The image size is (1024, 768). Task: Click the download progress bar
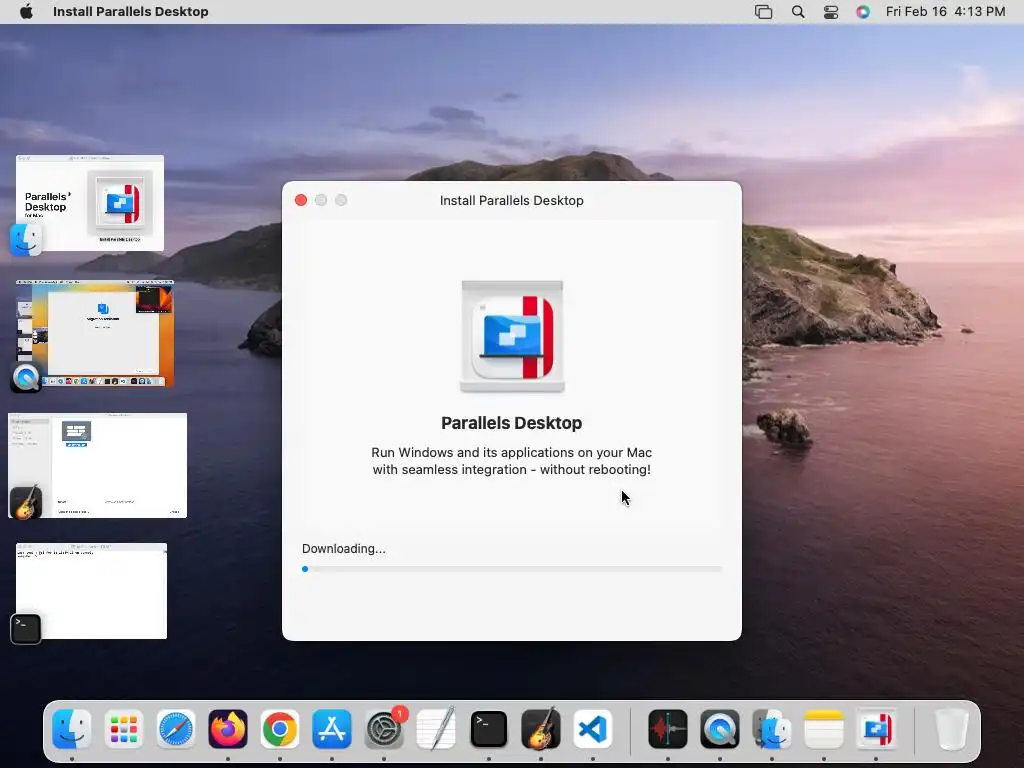click(512, 569)
